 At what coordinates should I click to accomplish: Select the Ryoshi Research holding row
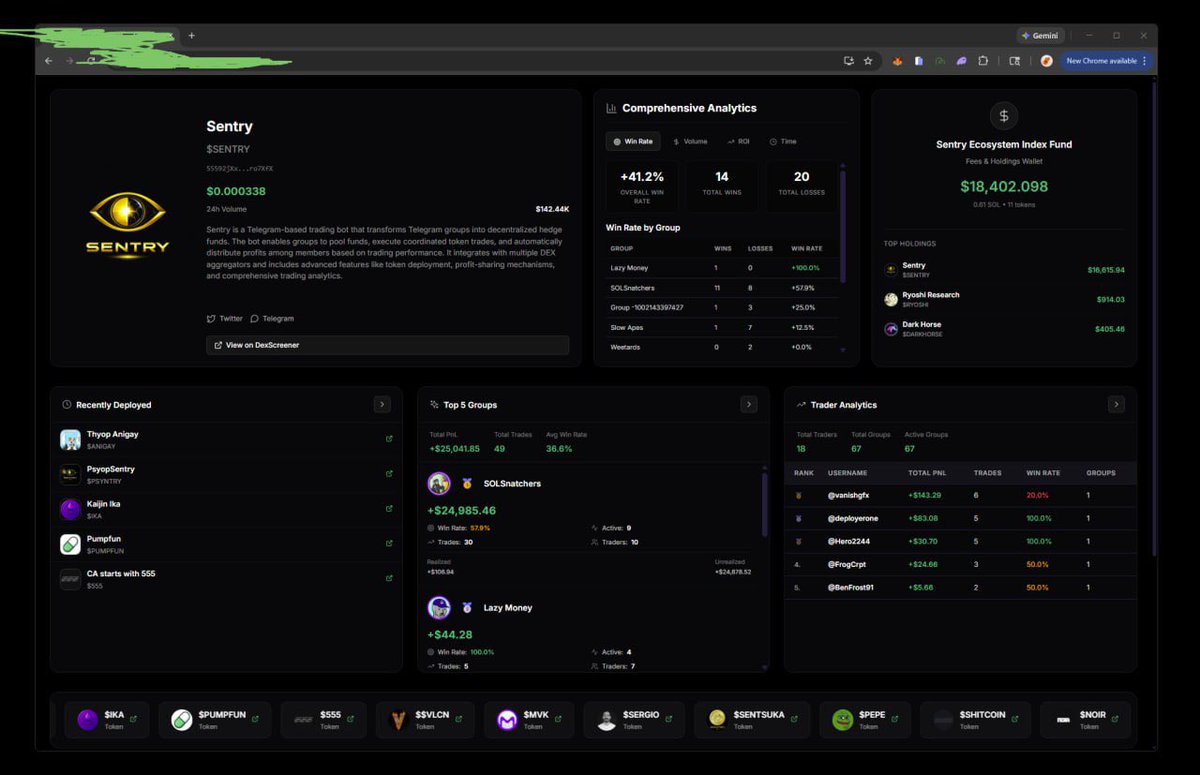coord(1004,299)
